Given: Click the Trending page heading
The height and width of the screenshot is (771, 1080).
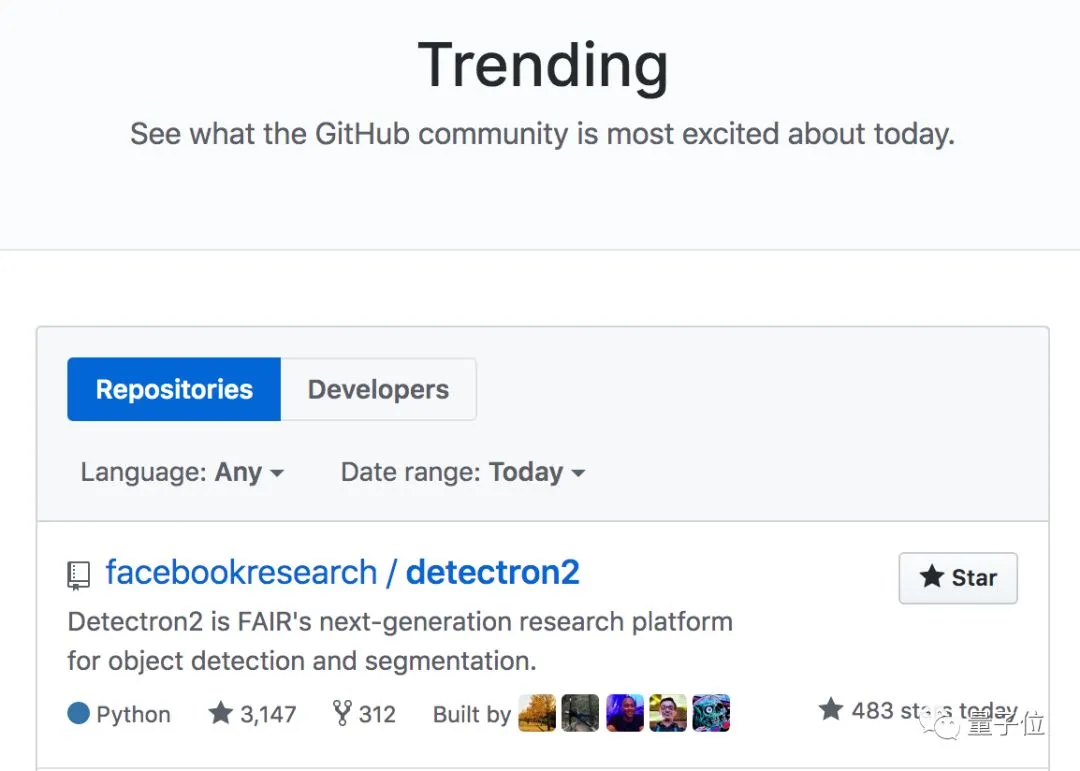Looking at the screenshot, I should coord(542,66).
